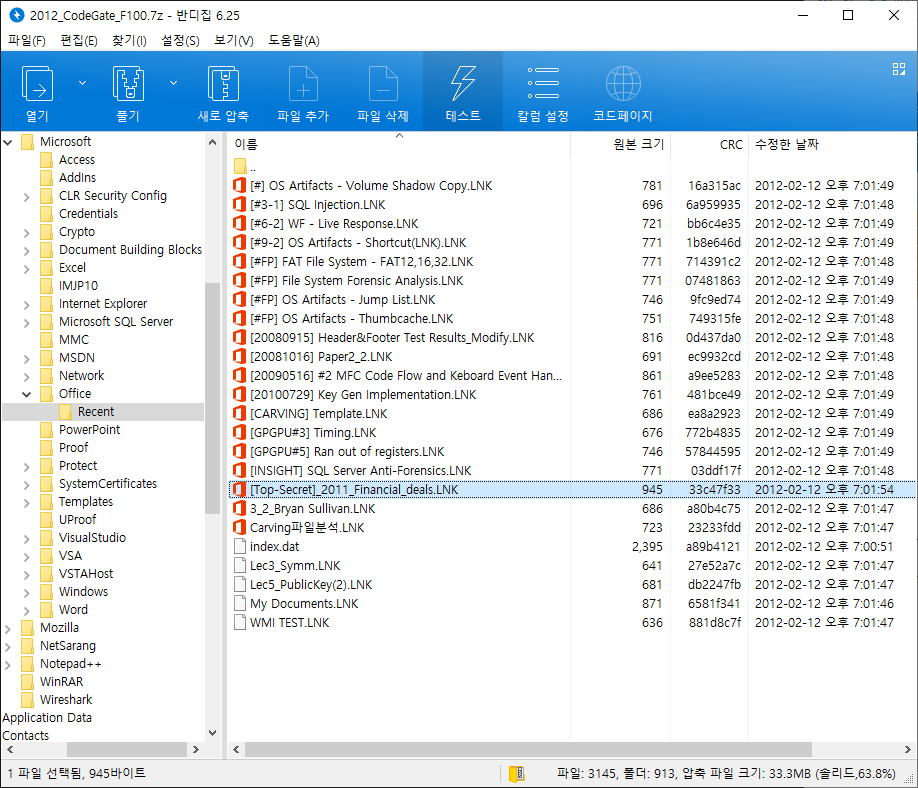Open the 보기(V) menu

pos(234,40)
